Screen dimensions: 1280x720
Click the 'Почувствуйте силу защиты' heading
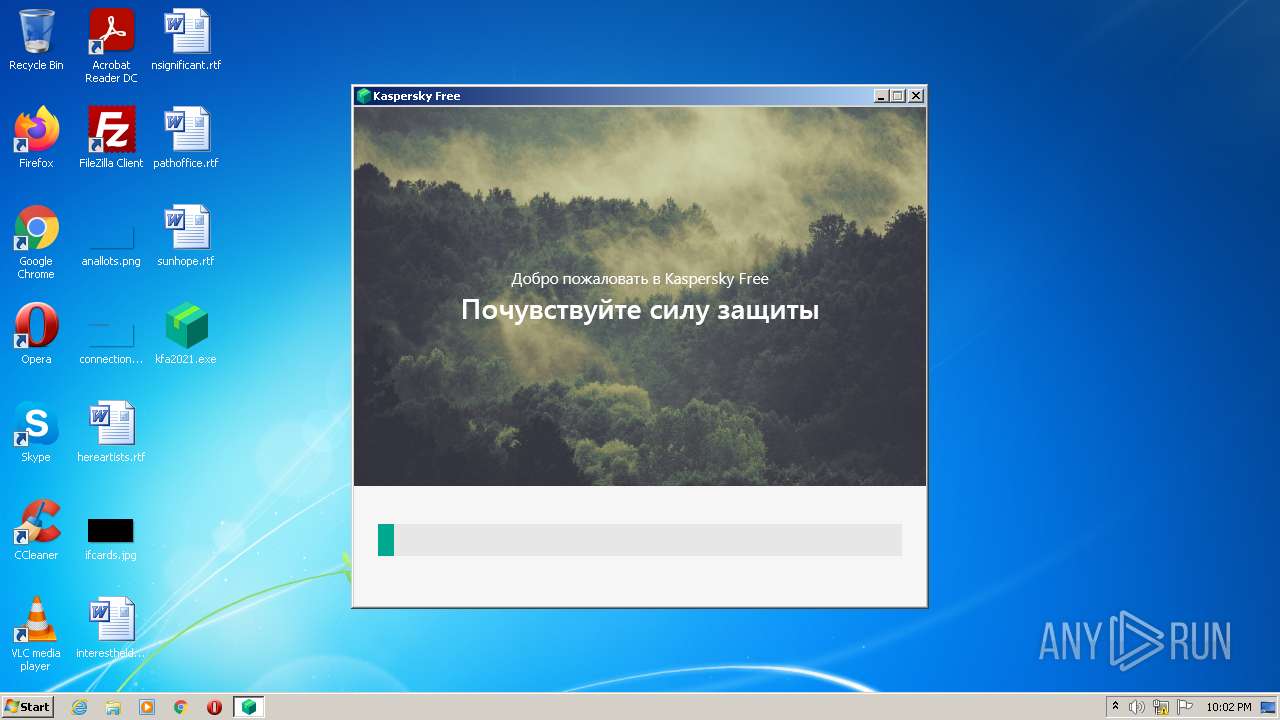pos(640,311)
